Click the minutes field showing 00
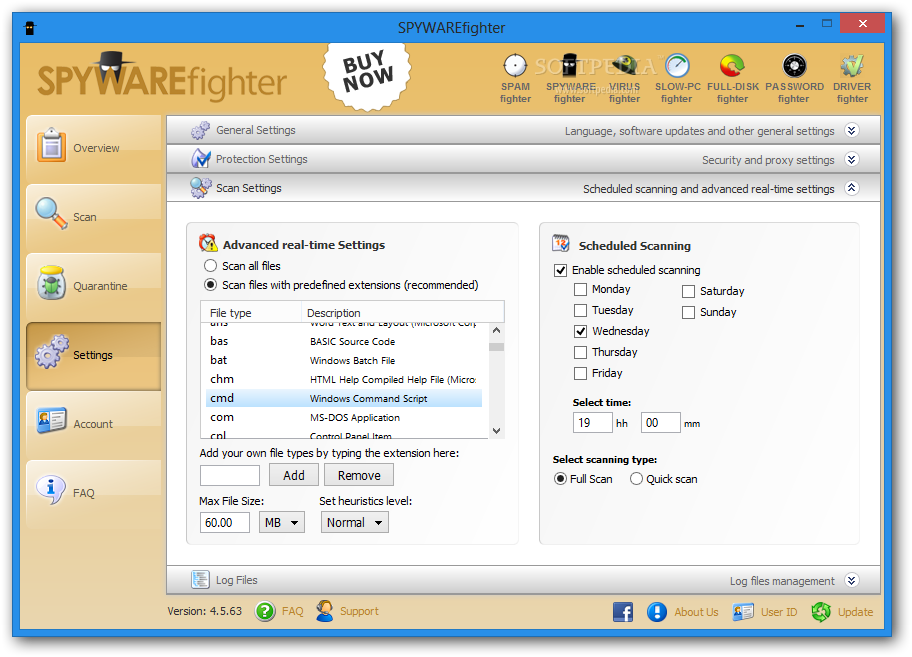Screen dimensions: 912x657 [661, 423]
